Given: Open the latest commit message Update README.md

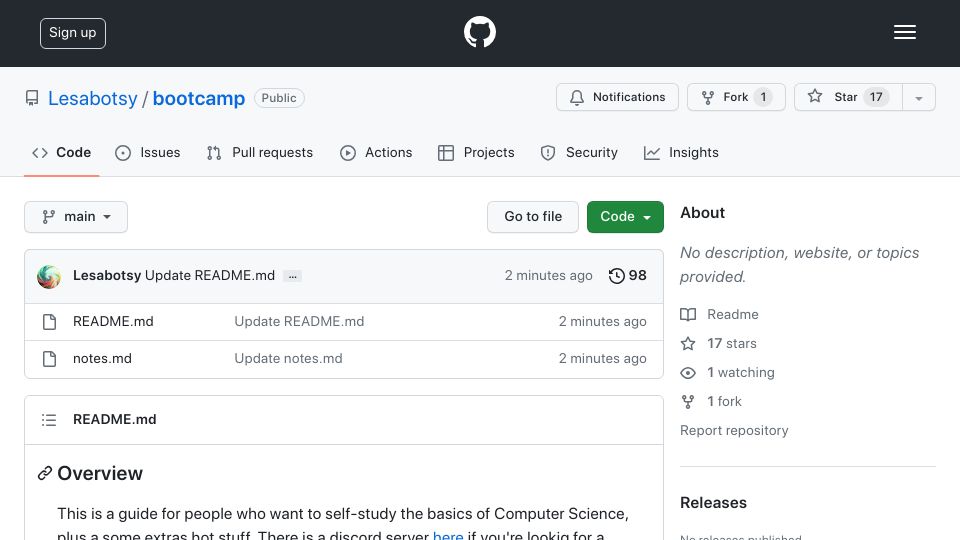Looking at the screenshot, I should [x=210, y=276].
